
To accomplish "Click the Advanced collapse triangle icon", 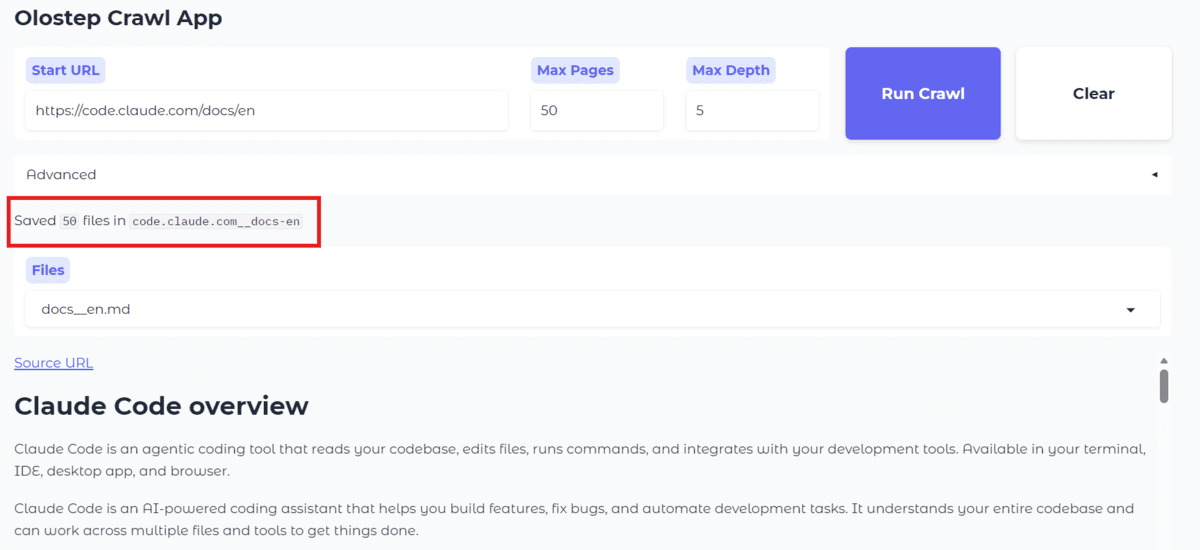I will pos(1154,174).
